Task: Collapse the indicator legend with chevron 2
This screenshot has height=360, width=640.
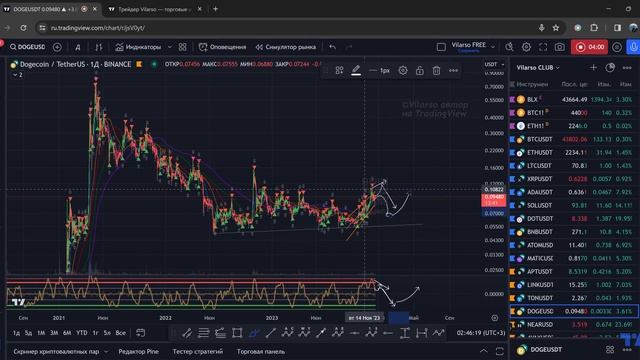Action: [18, 75]
